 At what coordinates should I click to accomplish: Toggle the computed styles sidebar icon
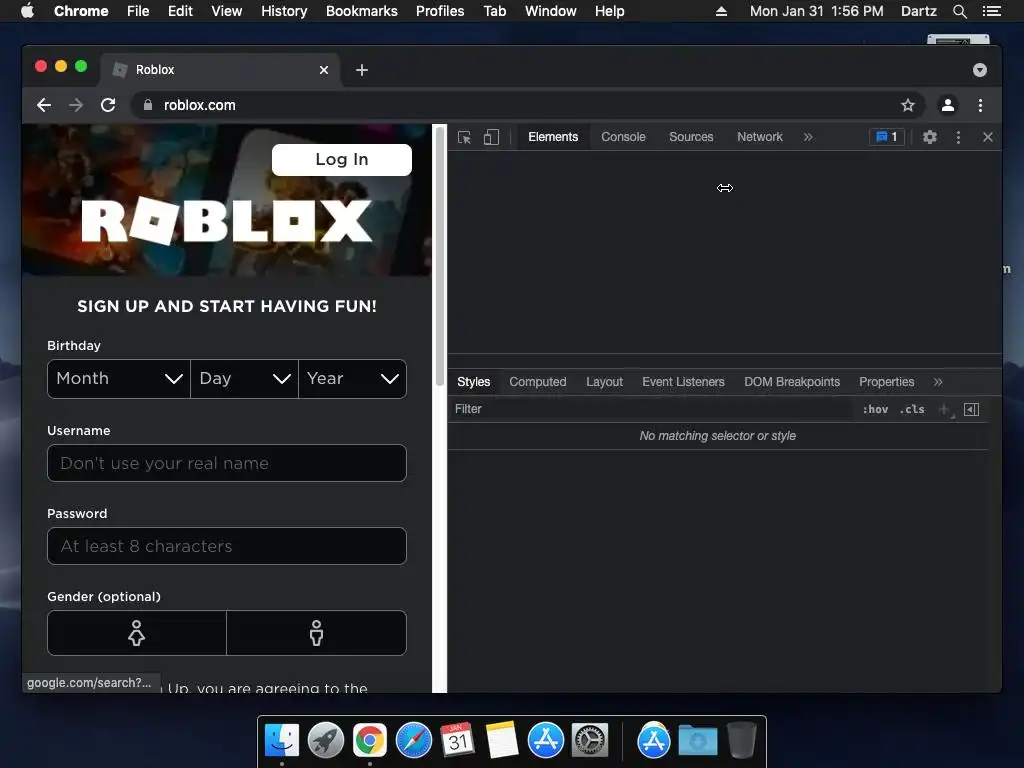pyautogui.click(x=971, y=409)
